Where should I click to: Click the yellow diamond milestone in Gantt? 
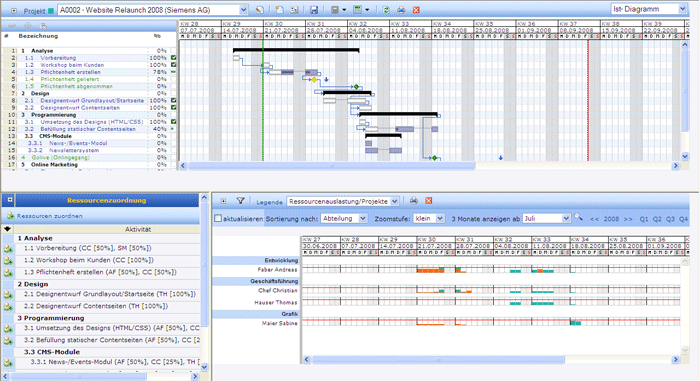coord(314,80)
